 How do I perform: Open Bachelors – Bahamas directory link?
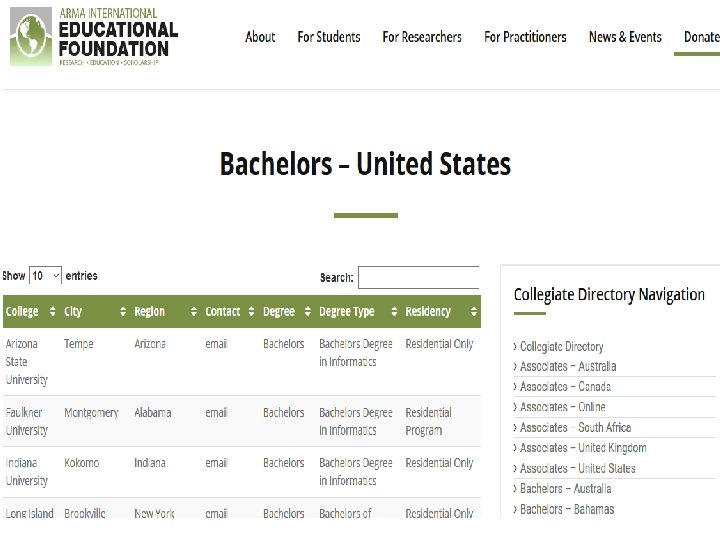(567, 509)
